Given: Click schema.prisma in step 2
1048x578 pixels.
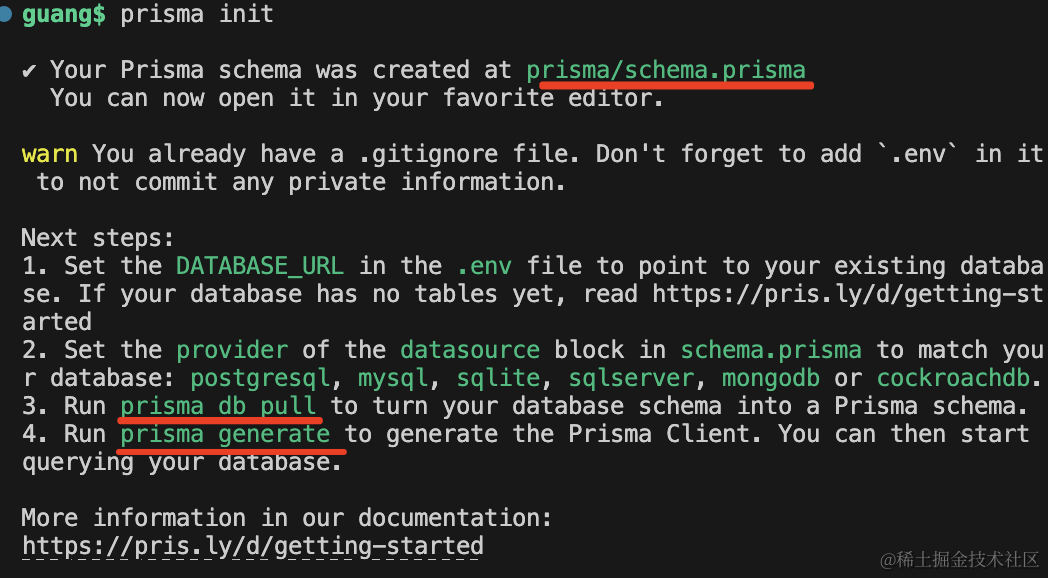Looking at the screenshot, I should pyautogui.click(x=770, y=350).
